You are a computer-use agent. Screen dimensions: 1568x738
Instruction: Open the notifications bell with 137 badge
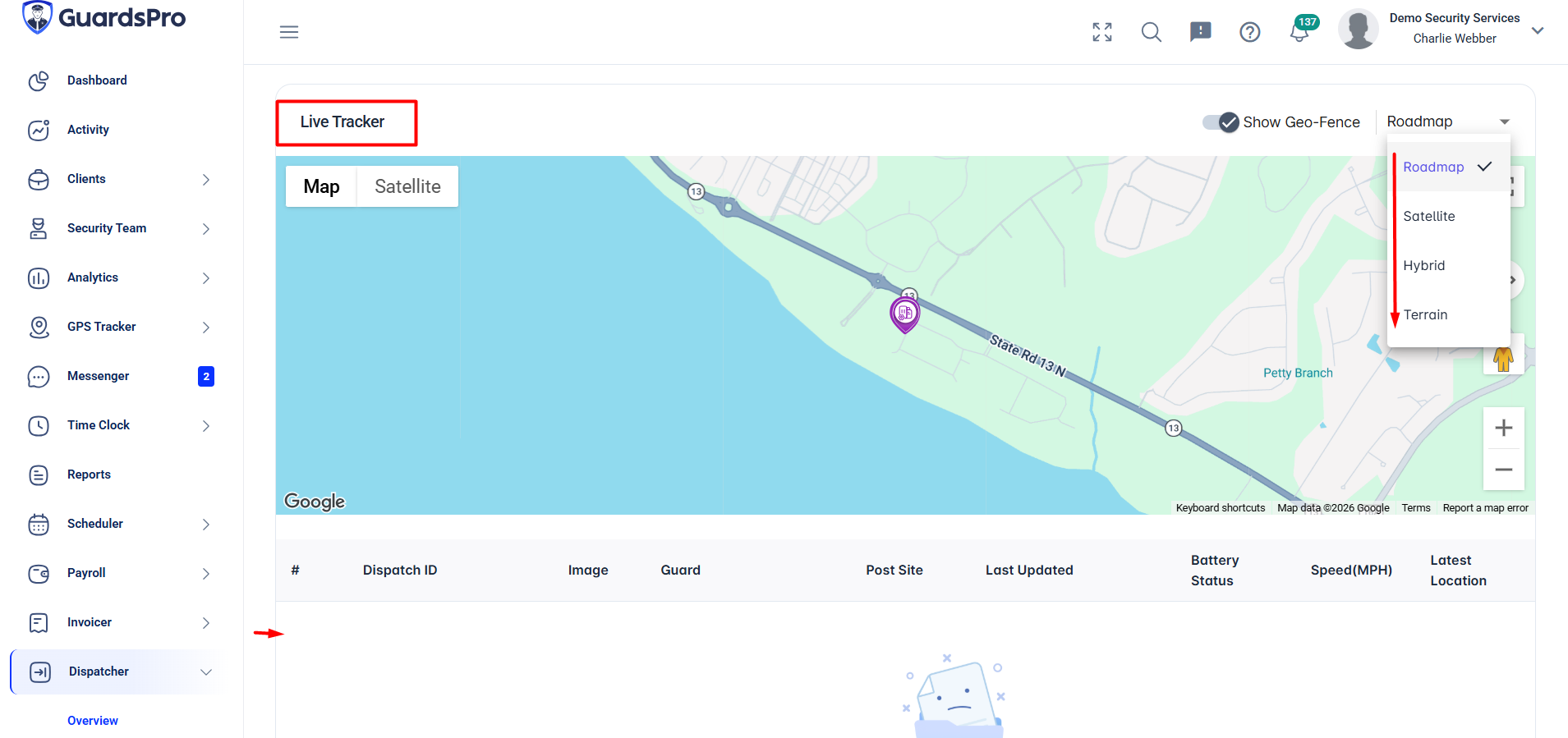(1301, 30)
